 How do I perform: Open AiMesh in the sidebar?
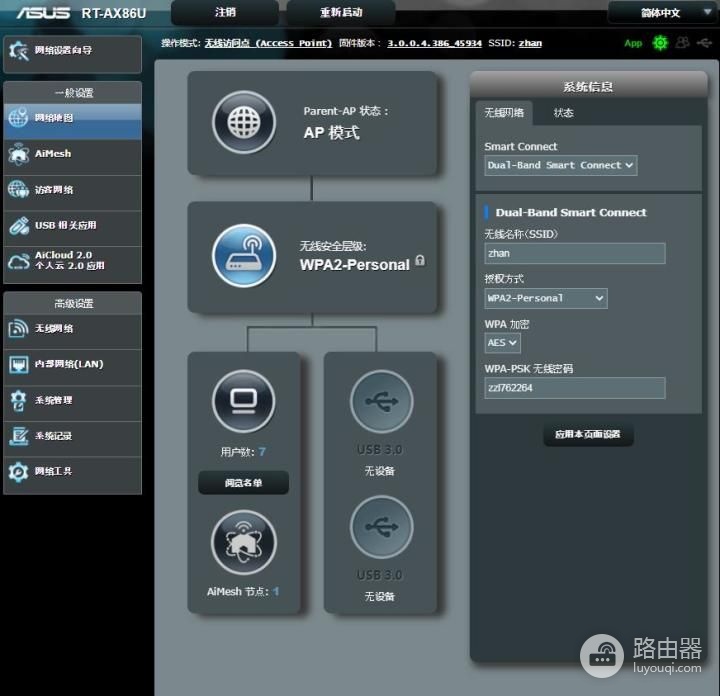click(x=73, y=154)
